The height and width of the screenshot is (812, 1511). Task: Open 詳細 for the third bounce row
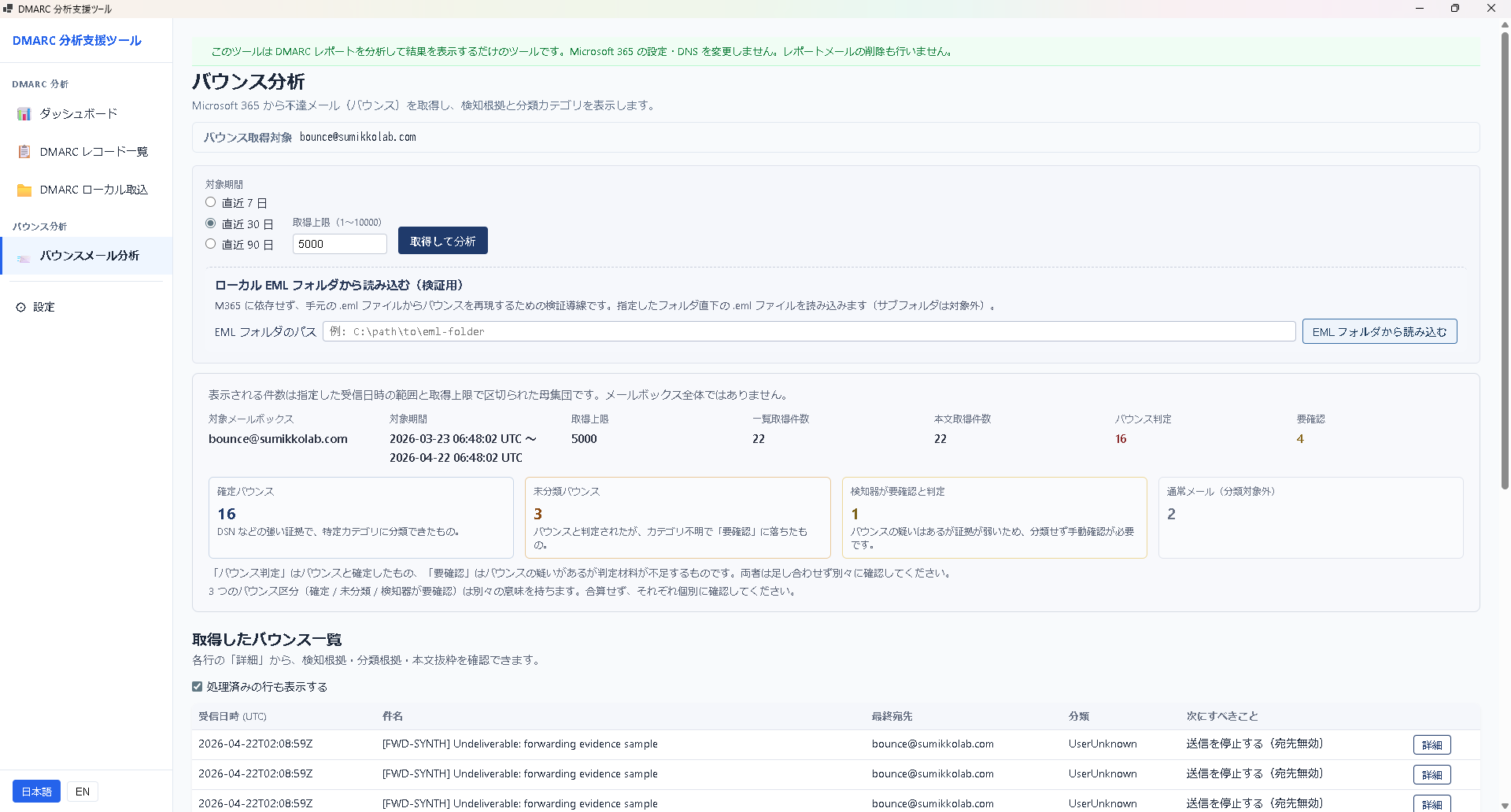(x=1432, y=804)
